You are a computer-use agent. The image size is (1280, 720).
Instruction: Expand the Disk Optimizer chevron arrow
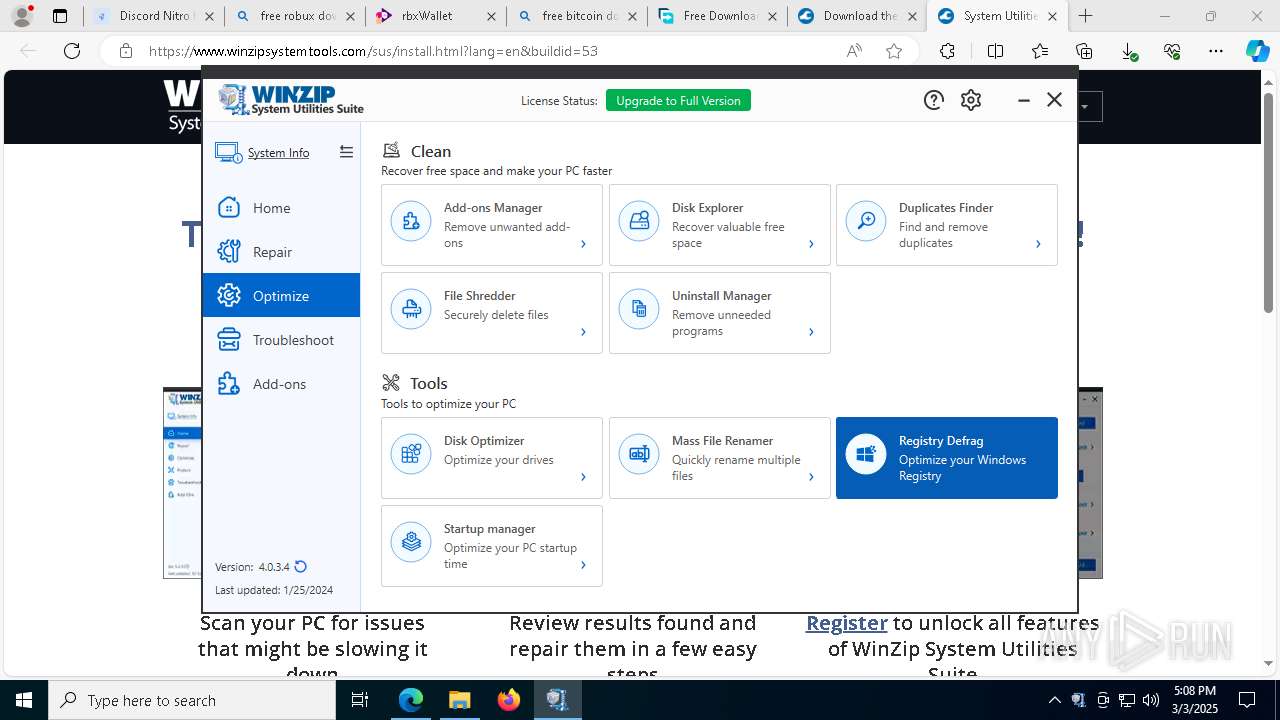(x=584, y=477)
